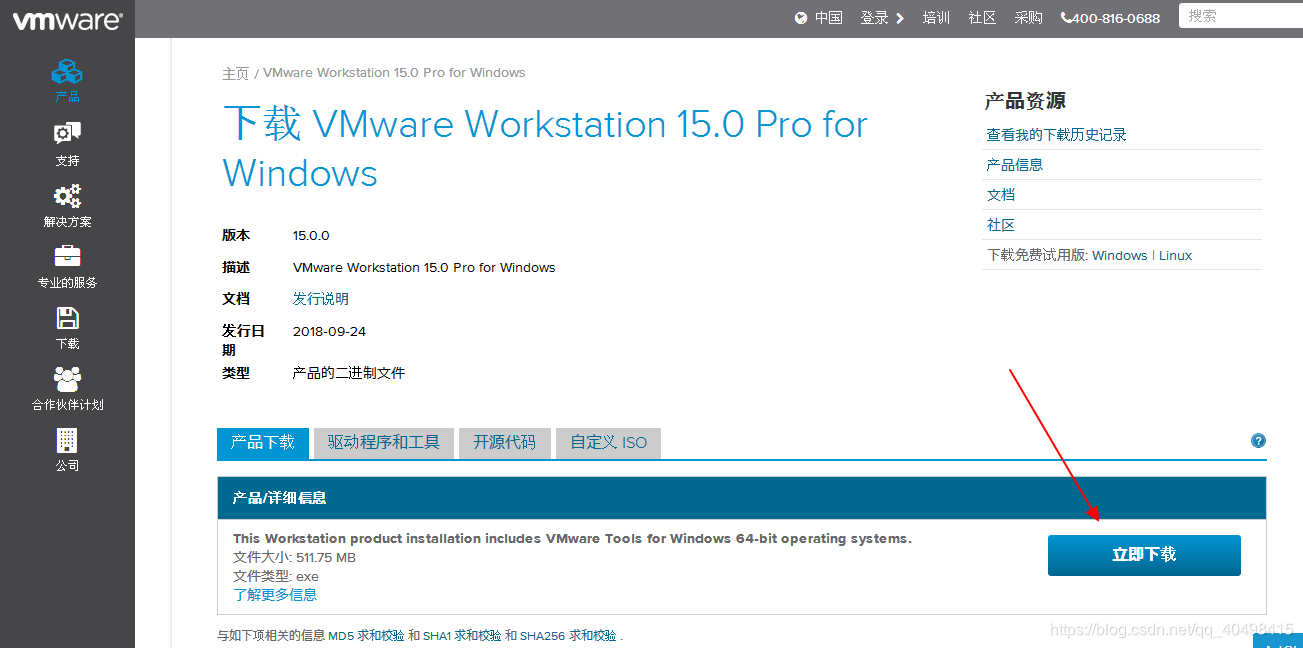Click the release date 2018-09-24

[x=329, y=331]
